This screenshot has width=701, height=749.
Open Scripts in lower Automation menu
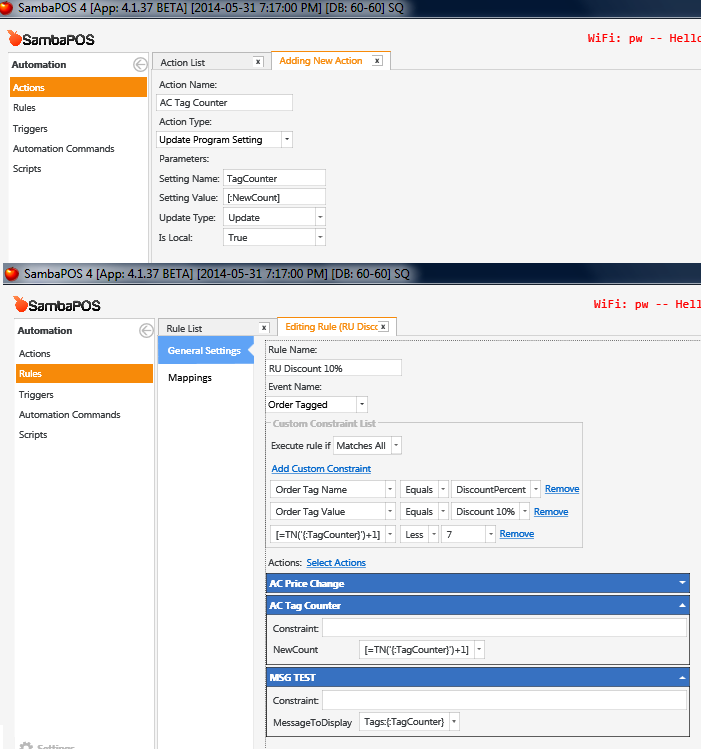click(x=33, y=435)
